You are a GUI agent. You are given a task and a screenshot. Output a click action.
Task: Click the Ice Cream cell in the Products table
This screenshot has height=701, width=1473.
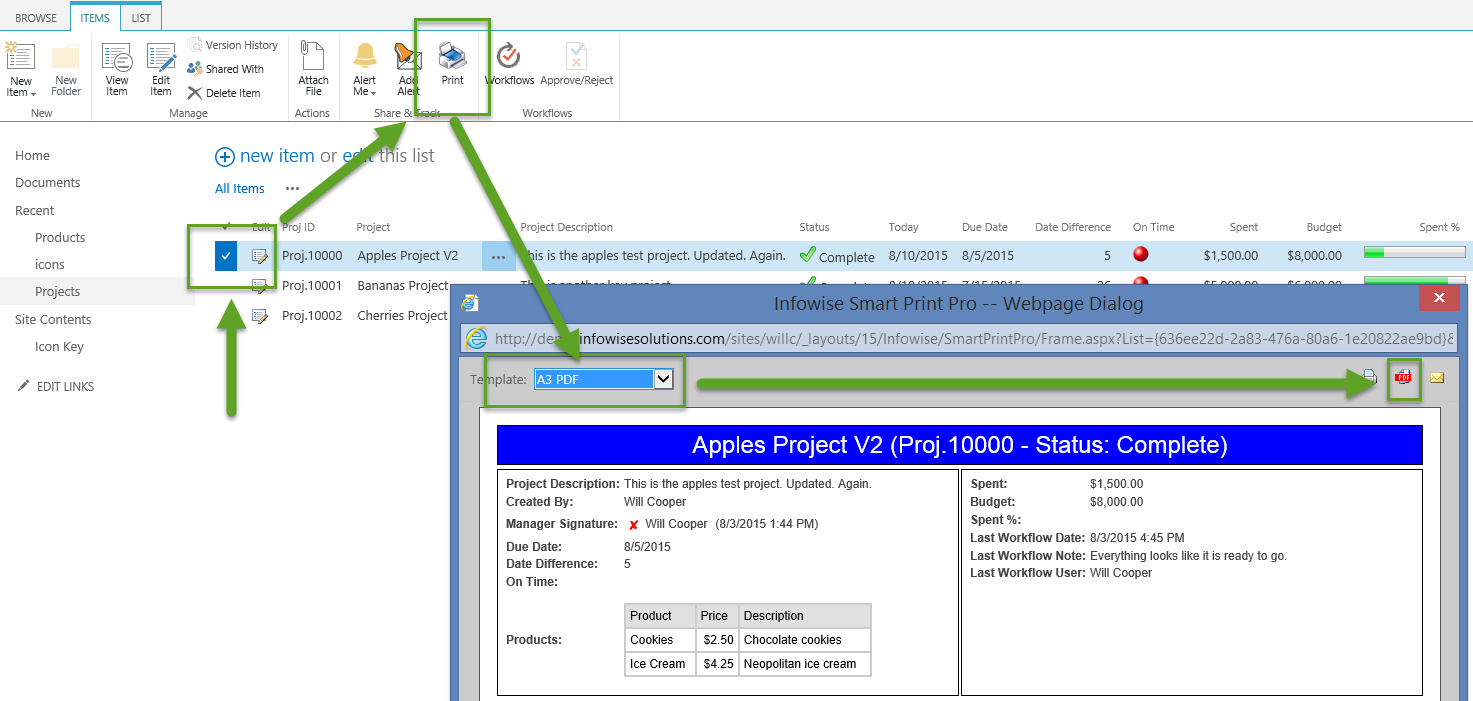pyautogui.click(x=658, y=664)
